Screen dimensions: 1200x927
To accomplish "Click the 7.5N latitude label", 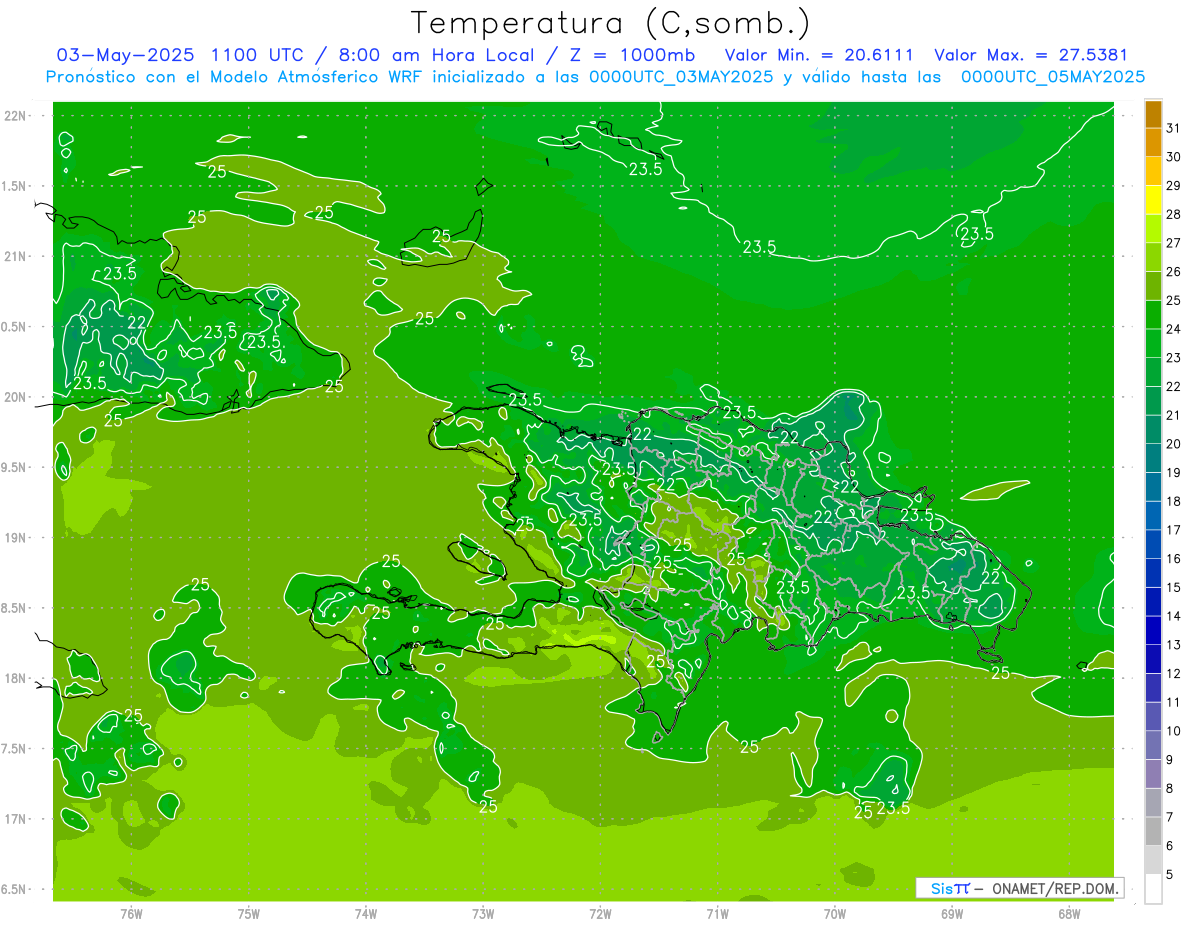I will (x=15, y=749).
